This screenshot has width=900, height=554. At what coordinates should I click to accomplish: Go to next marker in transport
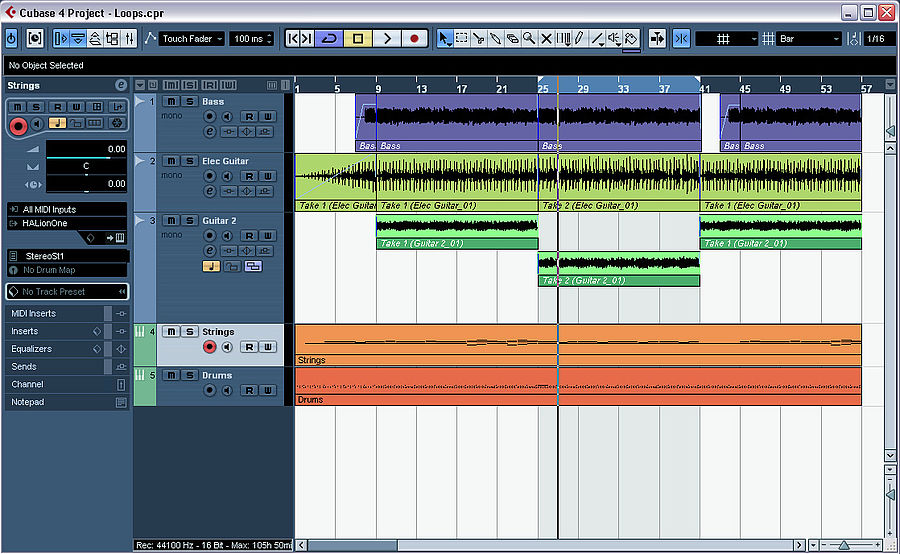pos(307,38)
